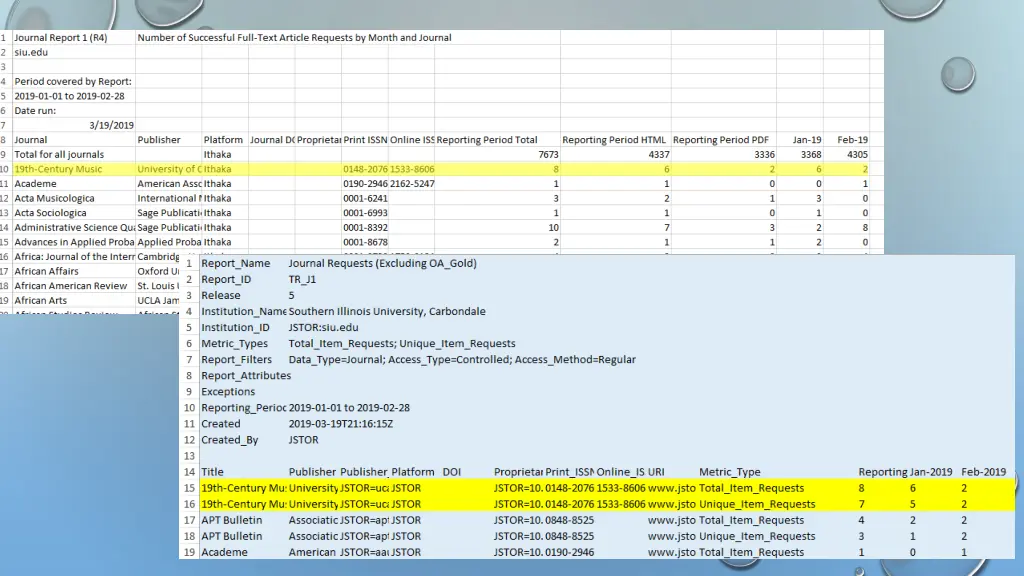The height and width of the screenshot is (576, 1024).
Task: Click the 'Report_Filters' label cell
Action: 236,360
